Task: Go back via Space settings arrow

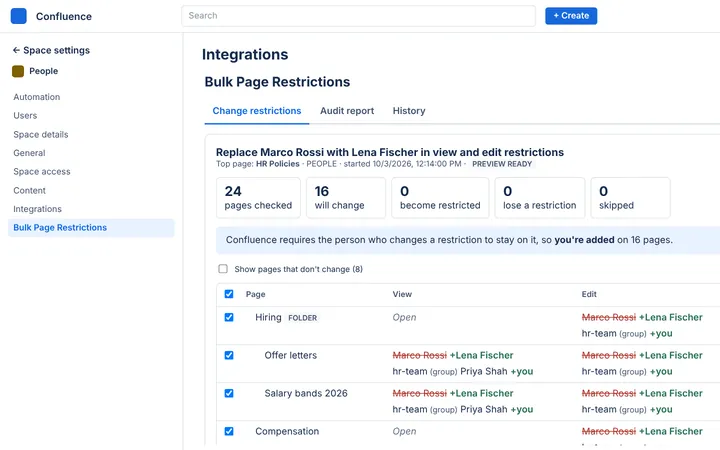Action: [x=16, y=50]
